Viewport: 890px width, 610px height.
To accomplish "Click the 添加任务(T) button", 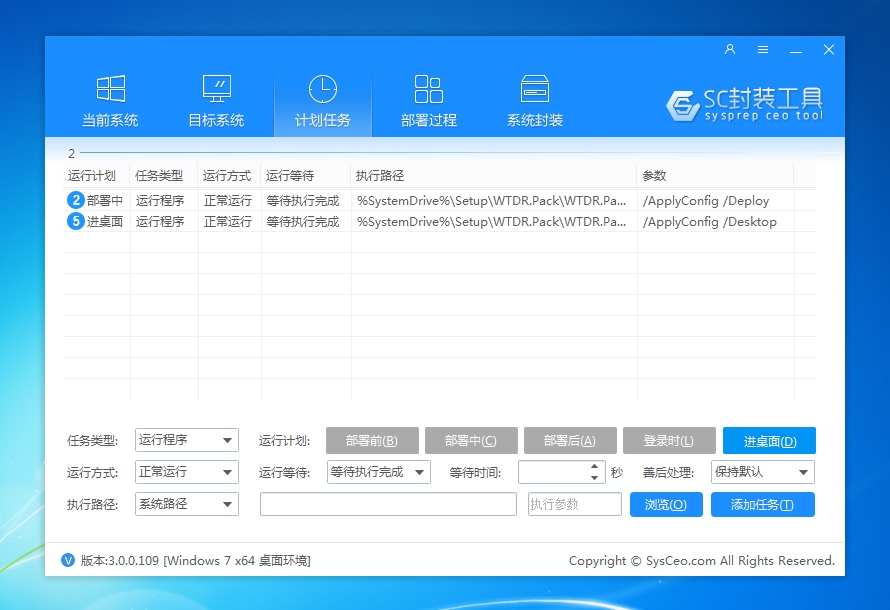I will point(762,505).
